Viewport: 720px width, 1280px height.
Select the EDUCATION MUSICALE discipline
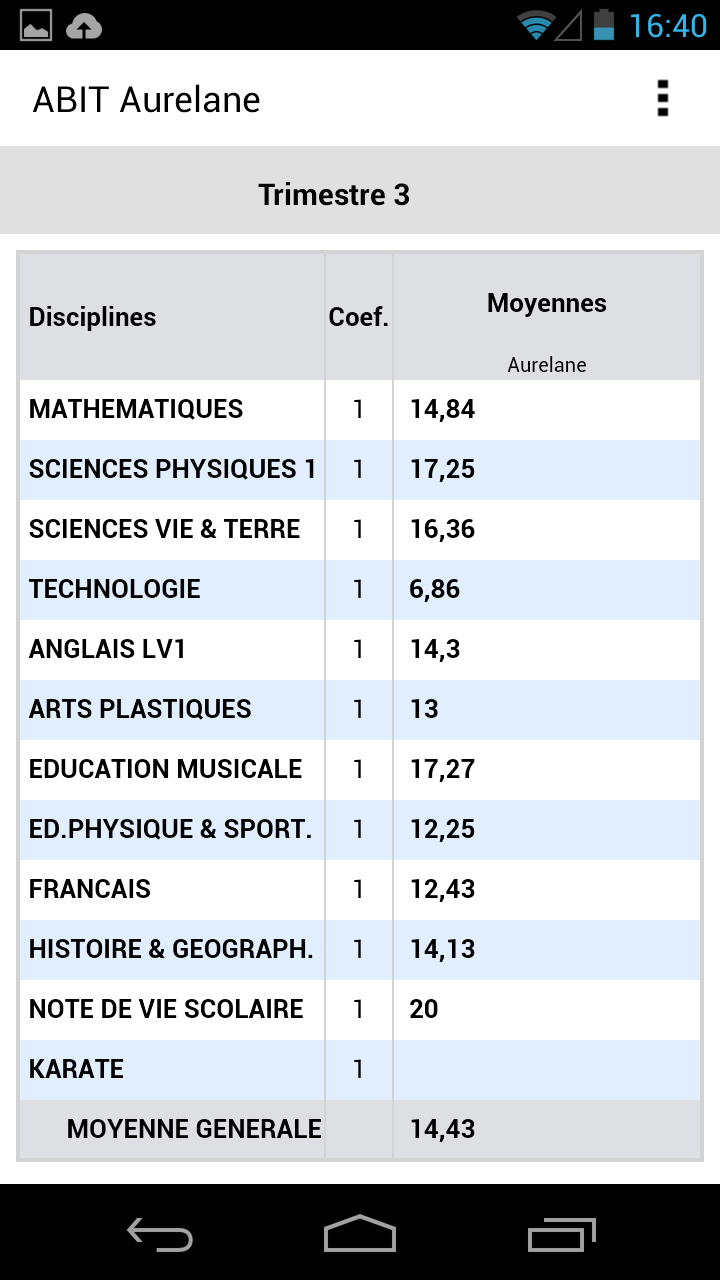(x=166, y=769)
